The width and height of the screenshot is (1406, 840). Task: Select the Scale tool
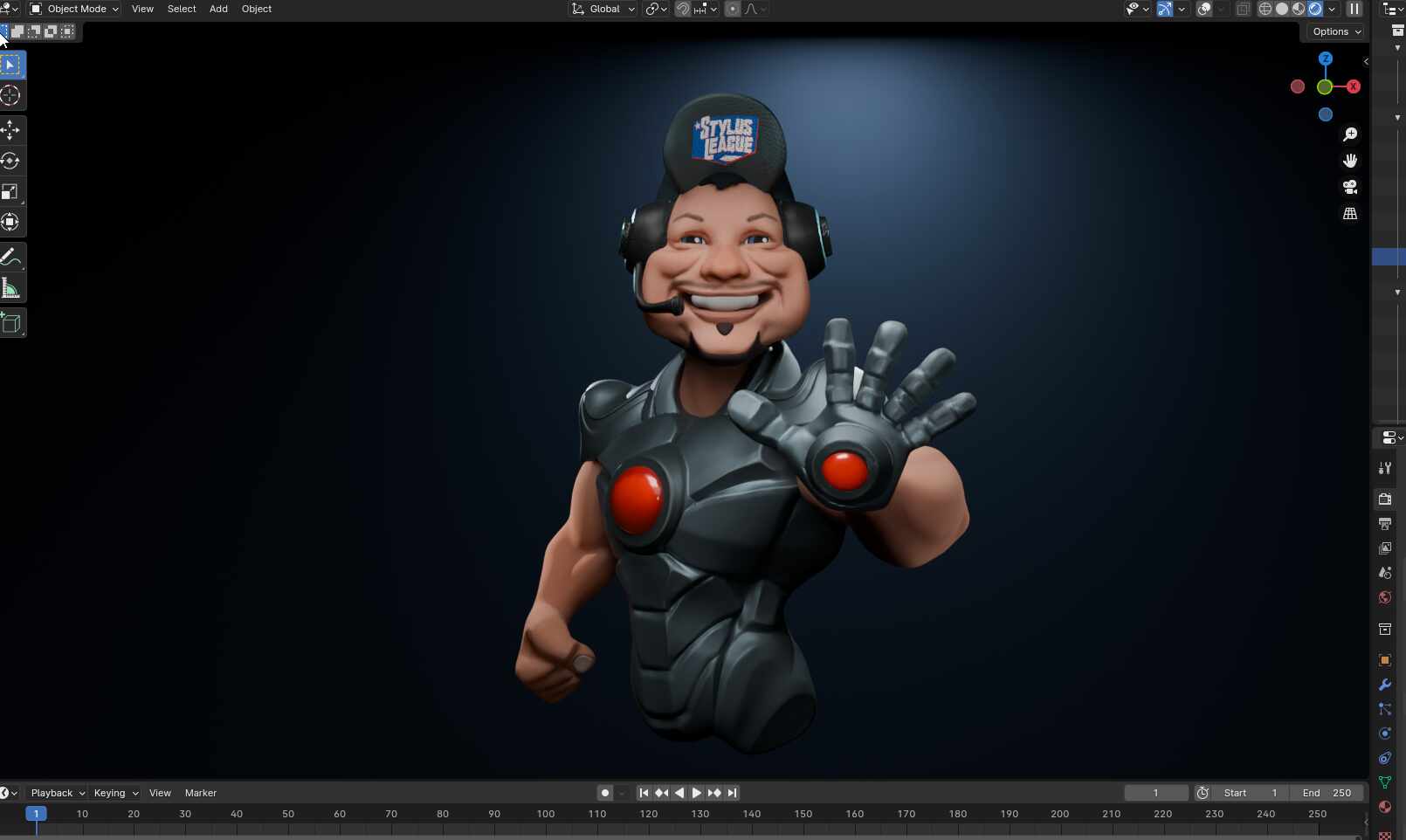pyautogui.click(x=11, y=191)
